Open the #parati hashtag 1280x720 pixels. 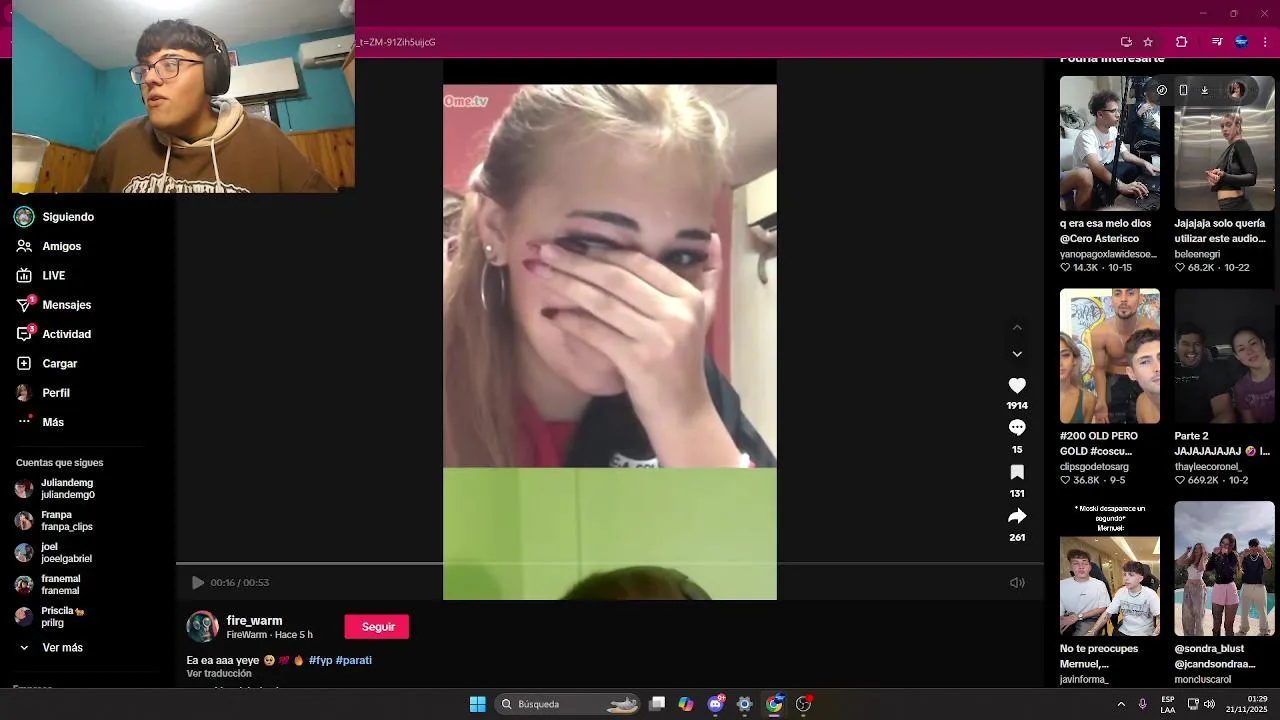pyautogui.click(x=354, y=661)
